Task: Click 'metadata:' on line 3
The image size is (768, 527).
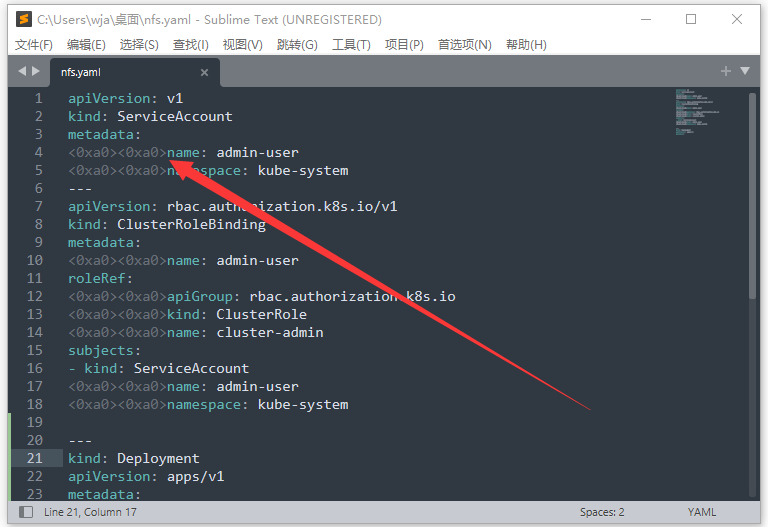Action: [104, 135]
